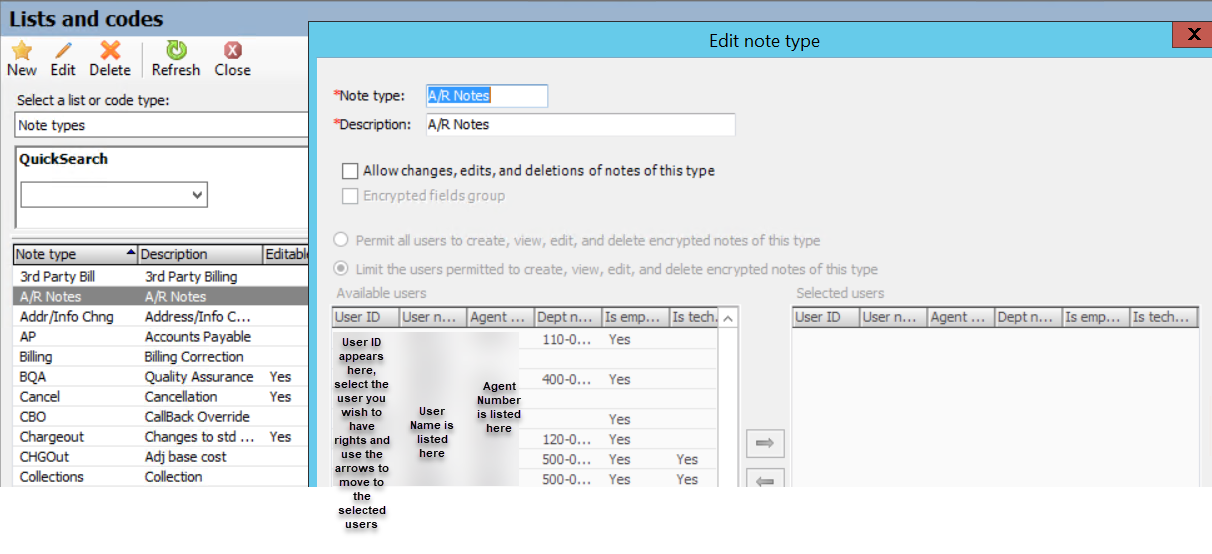1212x554 pixels.
Task: Sort Available users by Is emp... column
Action: (x=635, y=317)
